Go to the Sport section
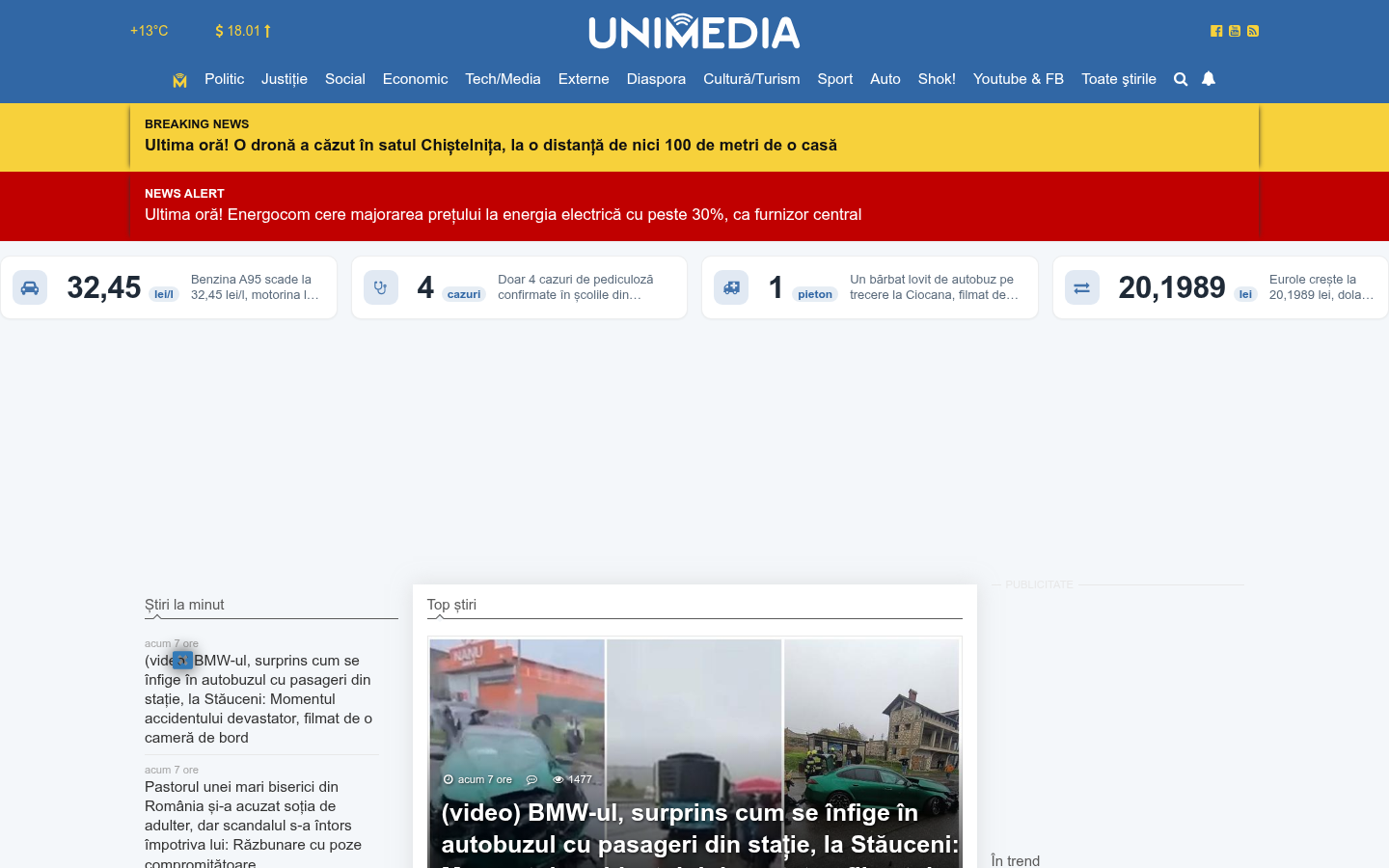Viewport: 1389px width, 868px height. pos(835,79)
